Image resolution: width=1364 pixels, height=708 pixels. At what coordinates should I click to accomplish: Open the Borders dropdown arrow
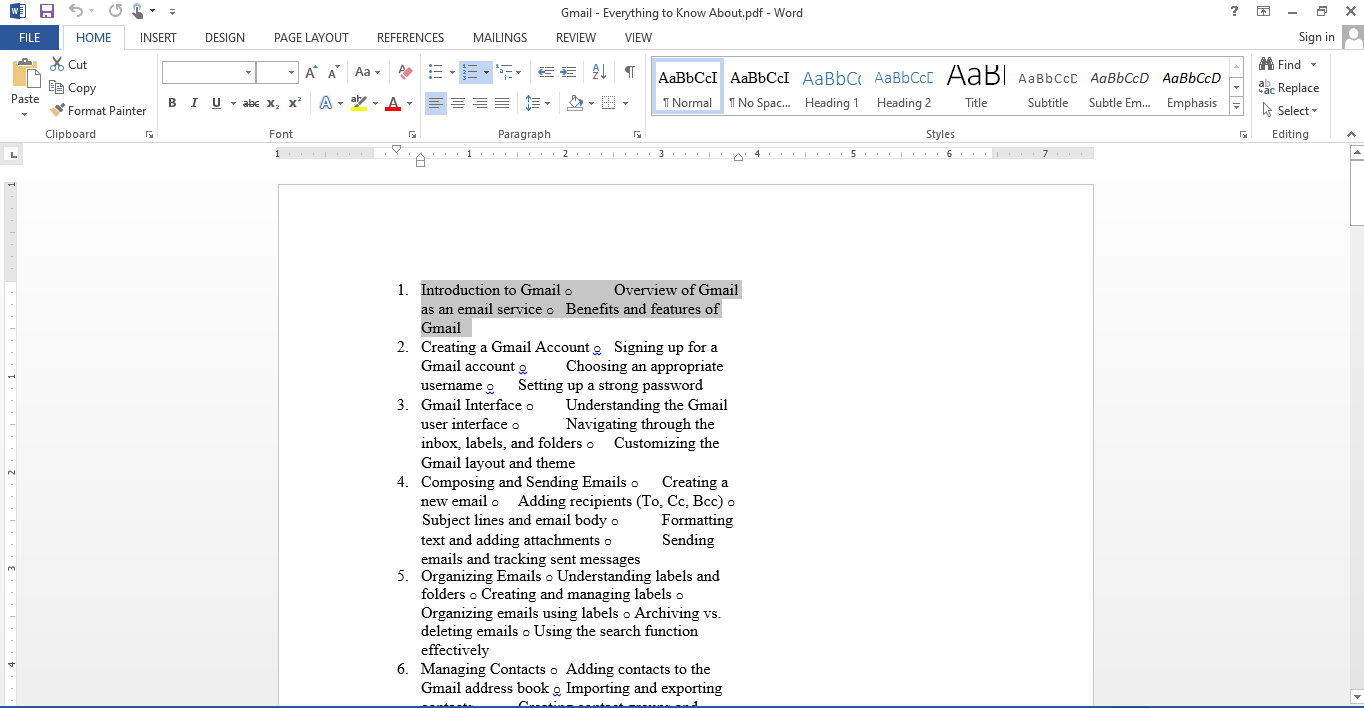click(625, 103)
